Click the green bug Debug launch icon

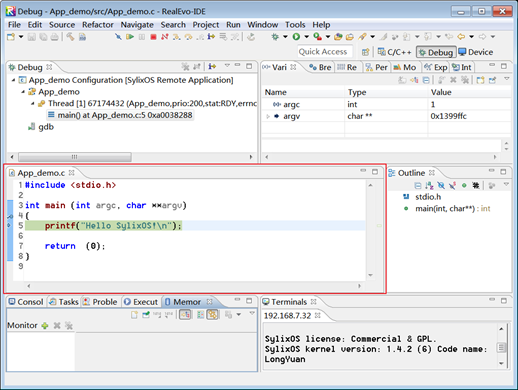275,37
